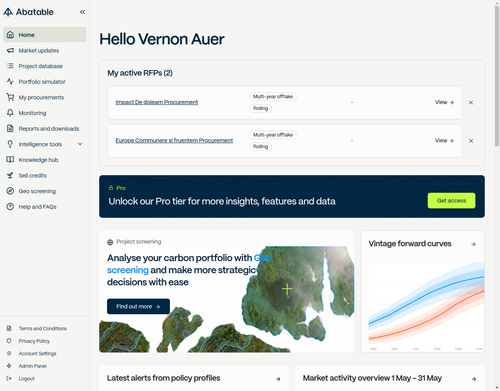Click the Home house icon
Screen dimensions: 500x391
click(10, 35)
